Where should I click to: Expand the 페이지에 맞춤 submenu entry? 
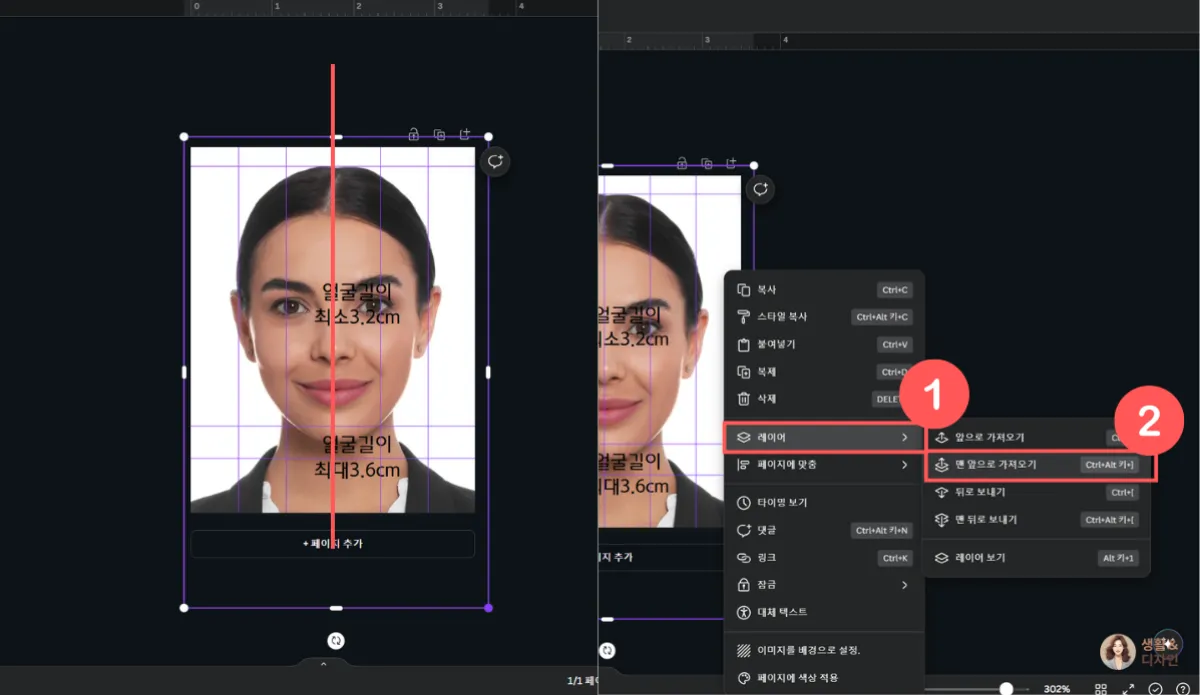click(x=824, y=465)
